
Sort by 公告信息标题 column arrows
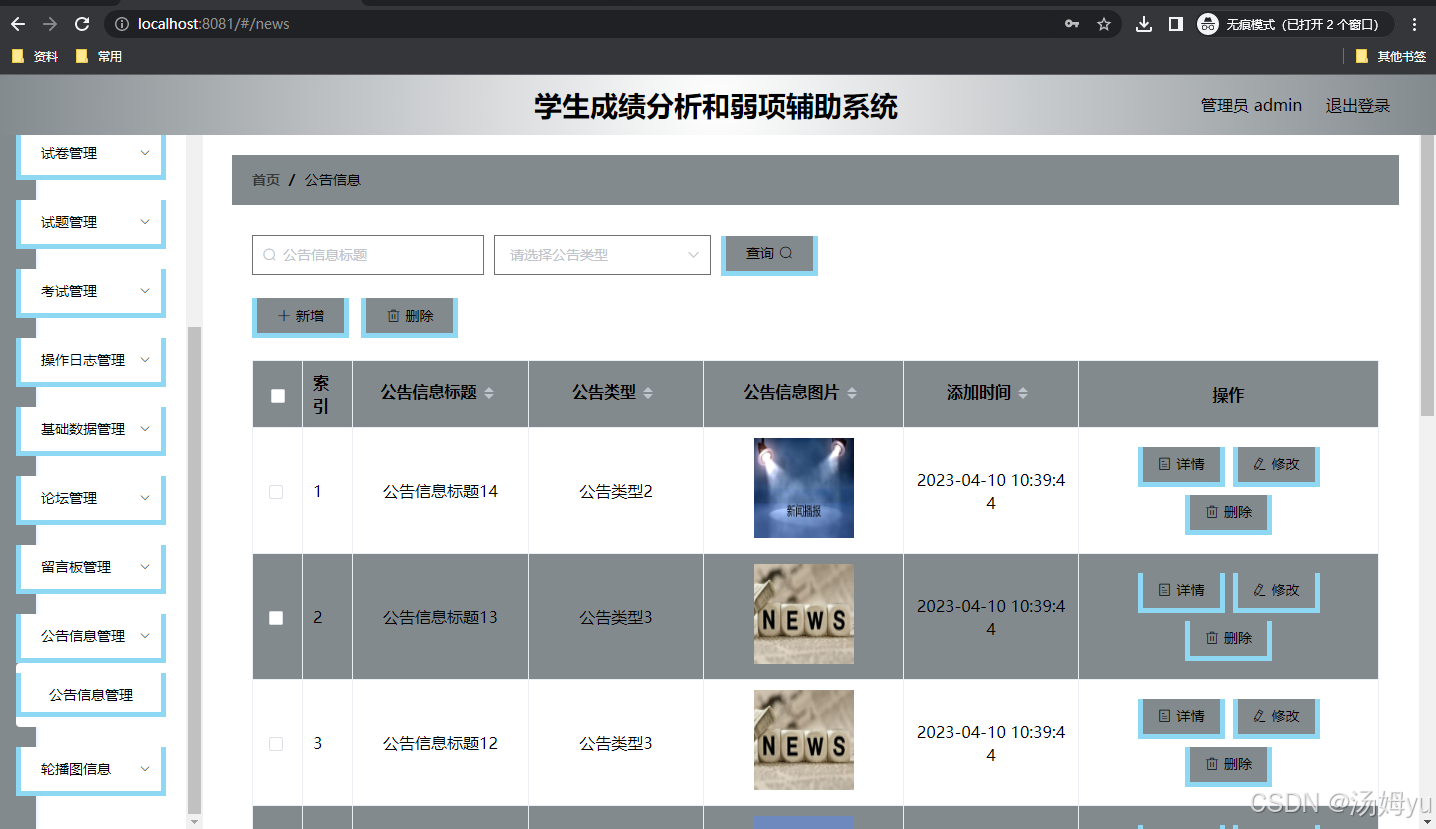pos(489,393)
